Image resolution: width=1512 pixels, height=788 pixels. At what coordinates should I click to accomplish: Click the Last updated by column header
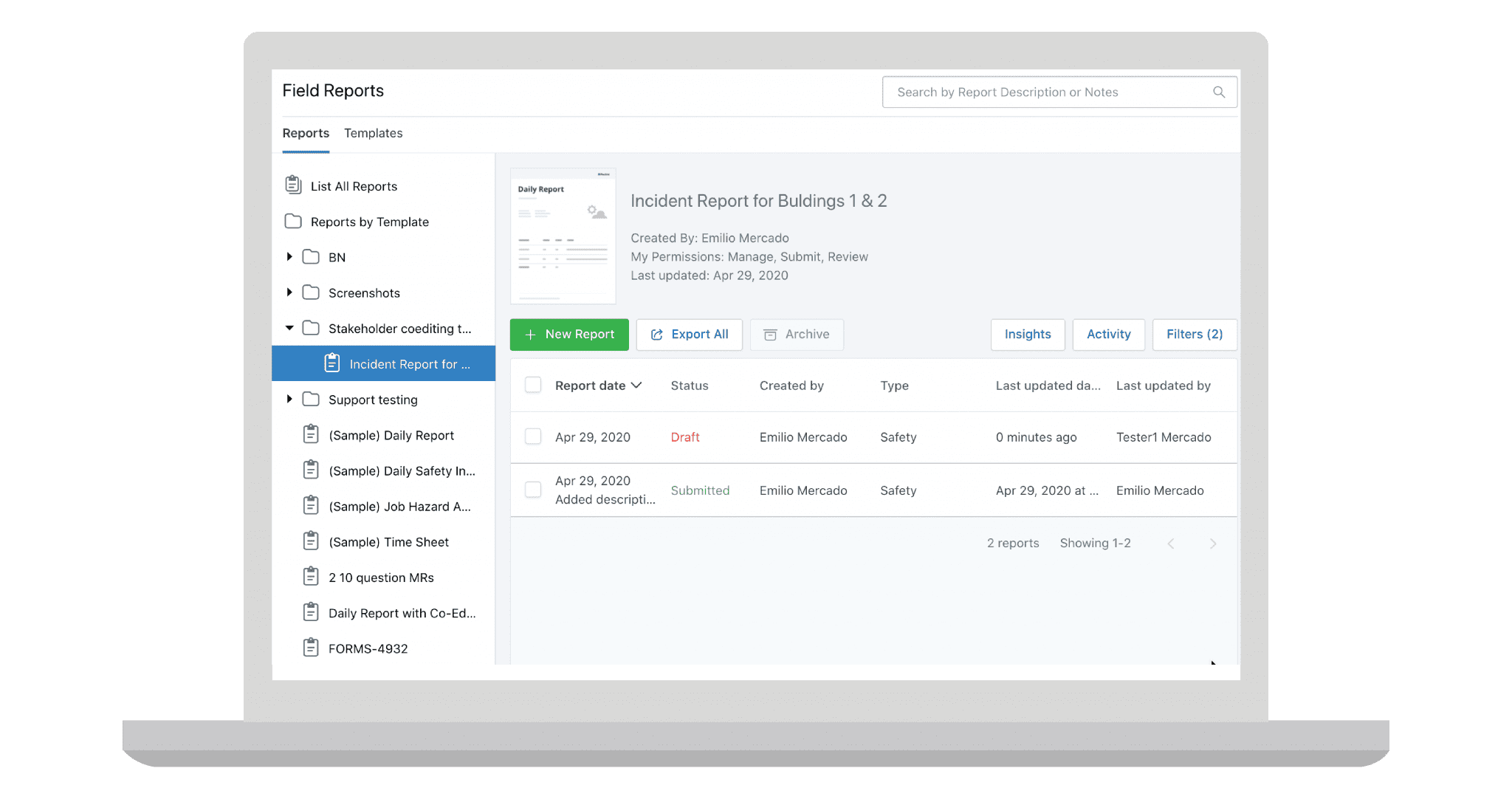pyautogui.click(x=1164, y=386)
